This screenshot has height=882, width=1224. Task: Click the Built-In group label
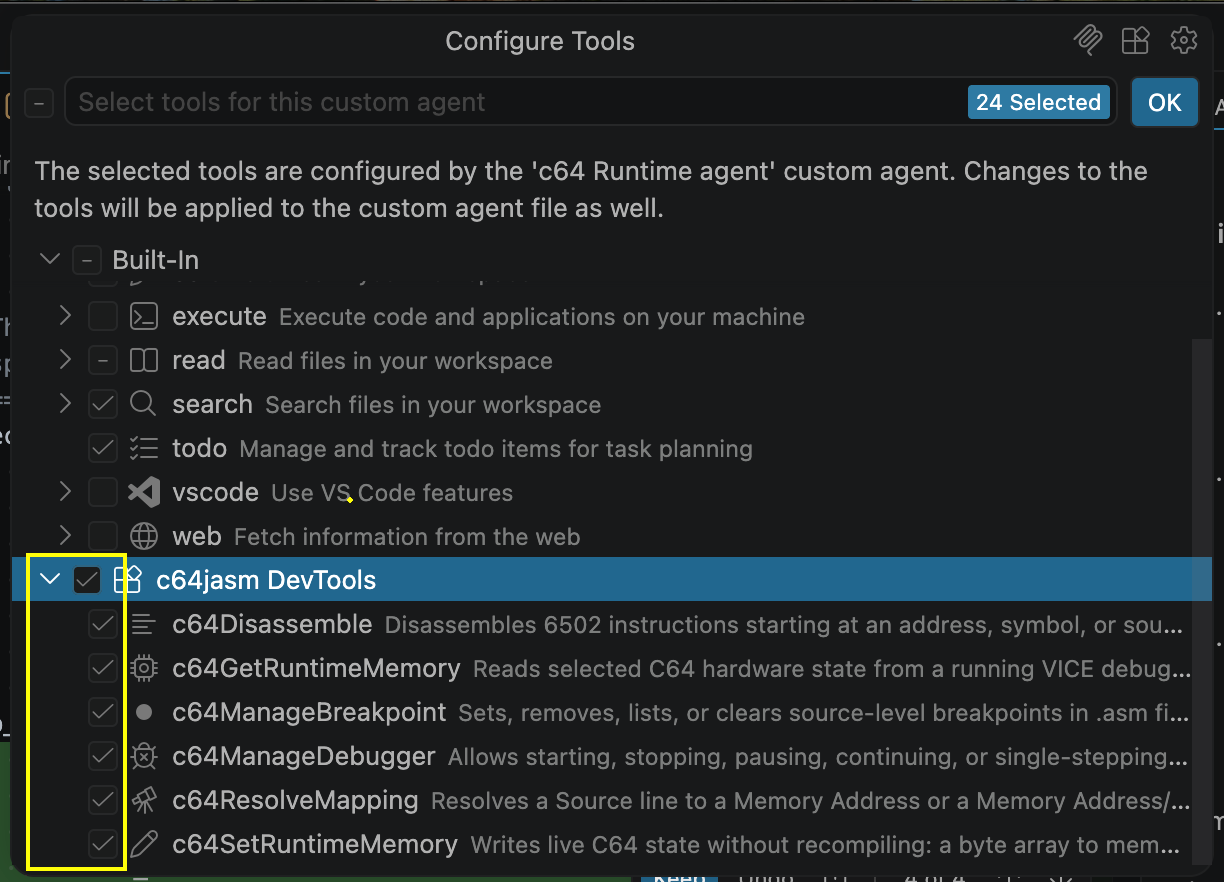click(x=156, y=261)
